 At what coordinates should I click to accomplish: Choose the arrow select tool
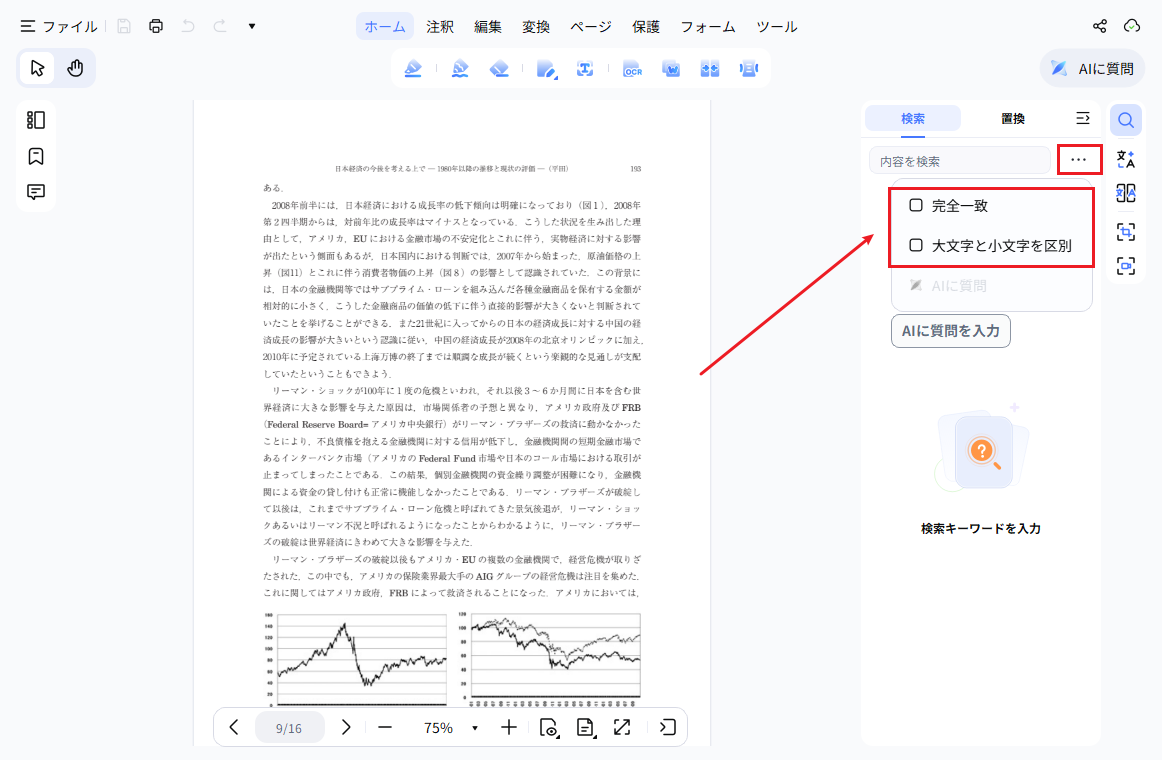pos(37,68)
